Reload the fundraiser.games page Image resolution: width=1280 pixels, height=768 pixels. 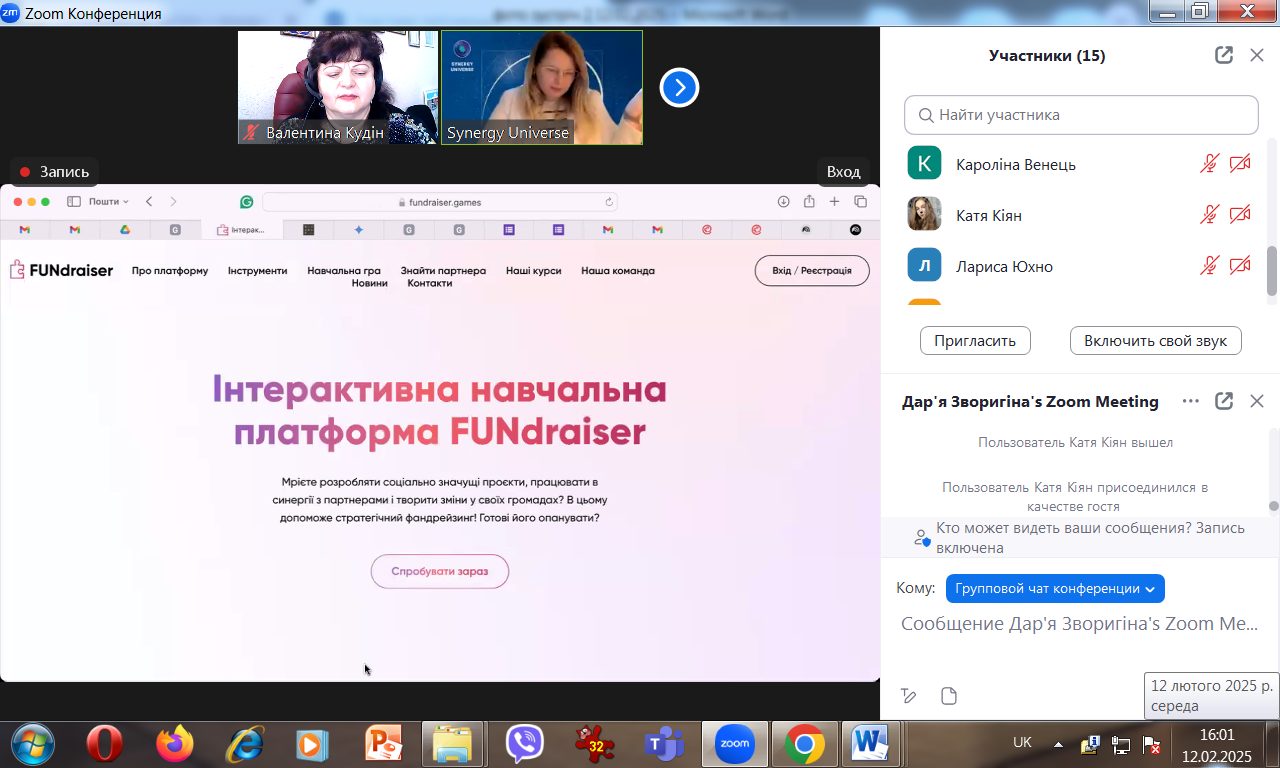(x=609, y=202)
